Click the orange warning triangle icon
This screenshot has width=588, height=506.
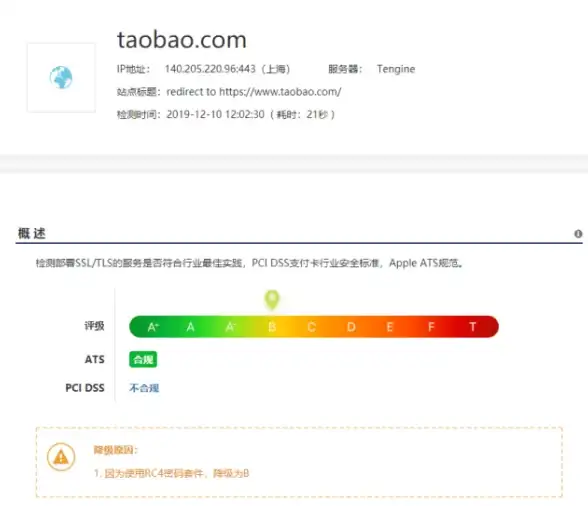[x=61, y=457]
